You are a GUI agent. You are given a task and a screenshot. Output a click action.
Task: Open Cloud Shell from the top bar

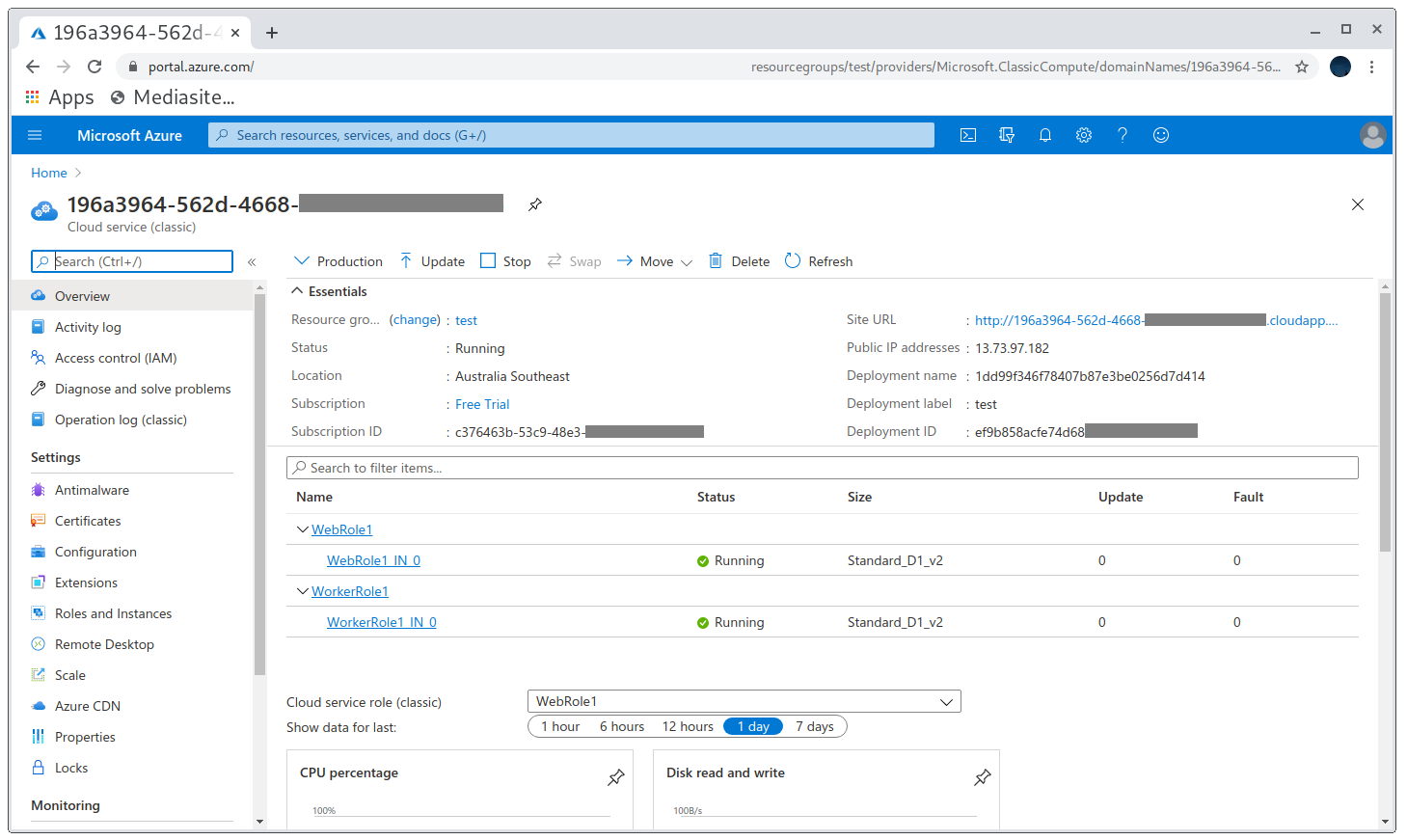click(968, 135)
